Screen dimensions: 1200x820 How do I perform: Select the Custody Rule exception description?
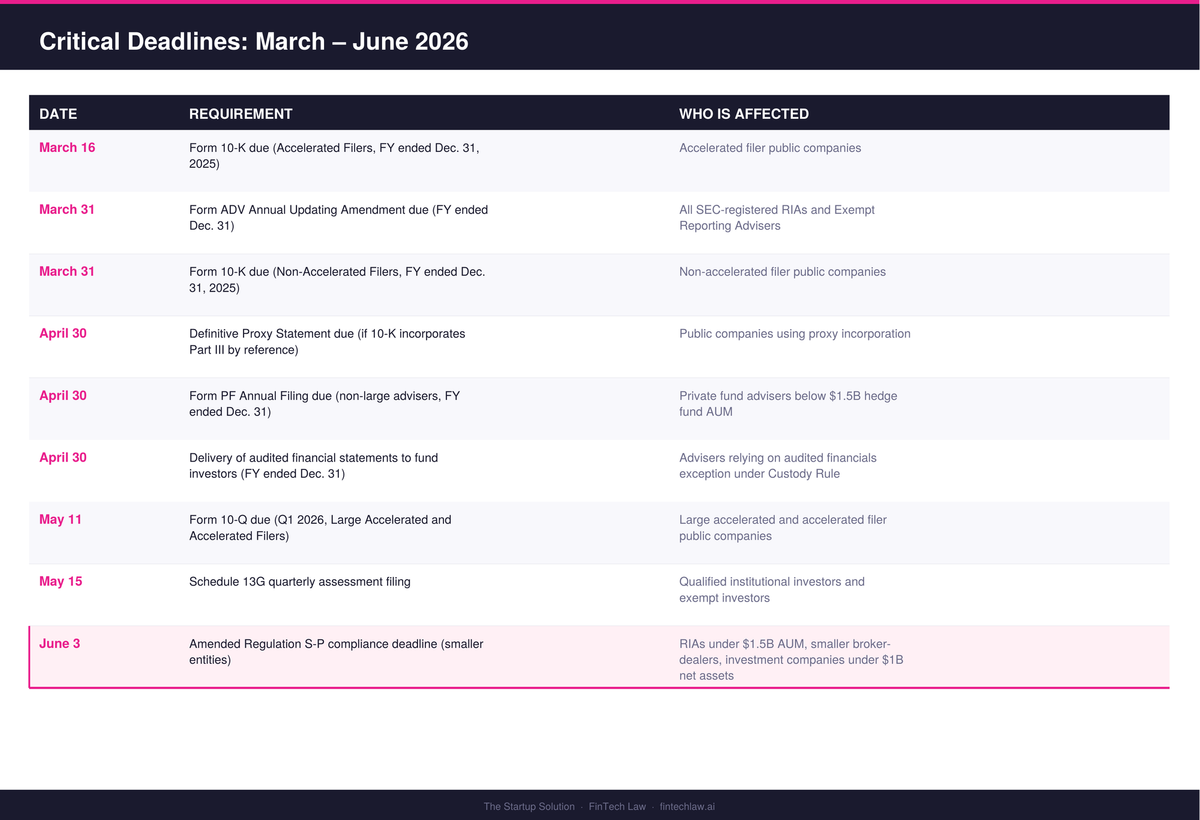coord(778,465)
